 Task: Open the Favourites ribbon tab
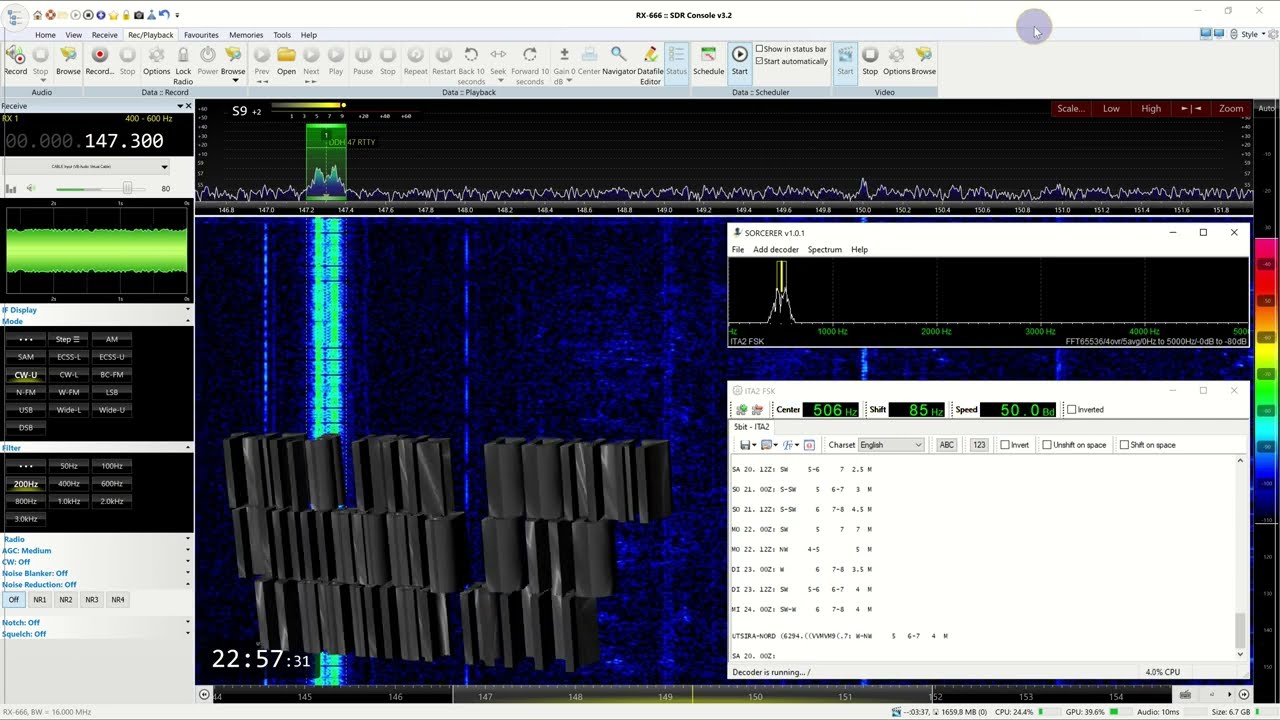click(x=201, y=35)
